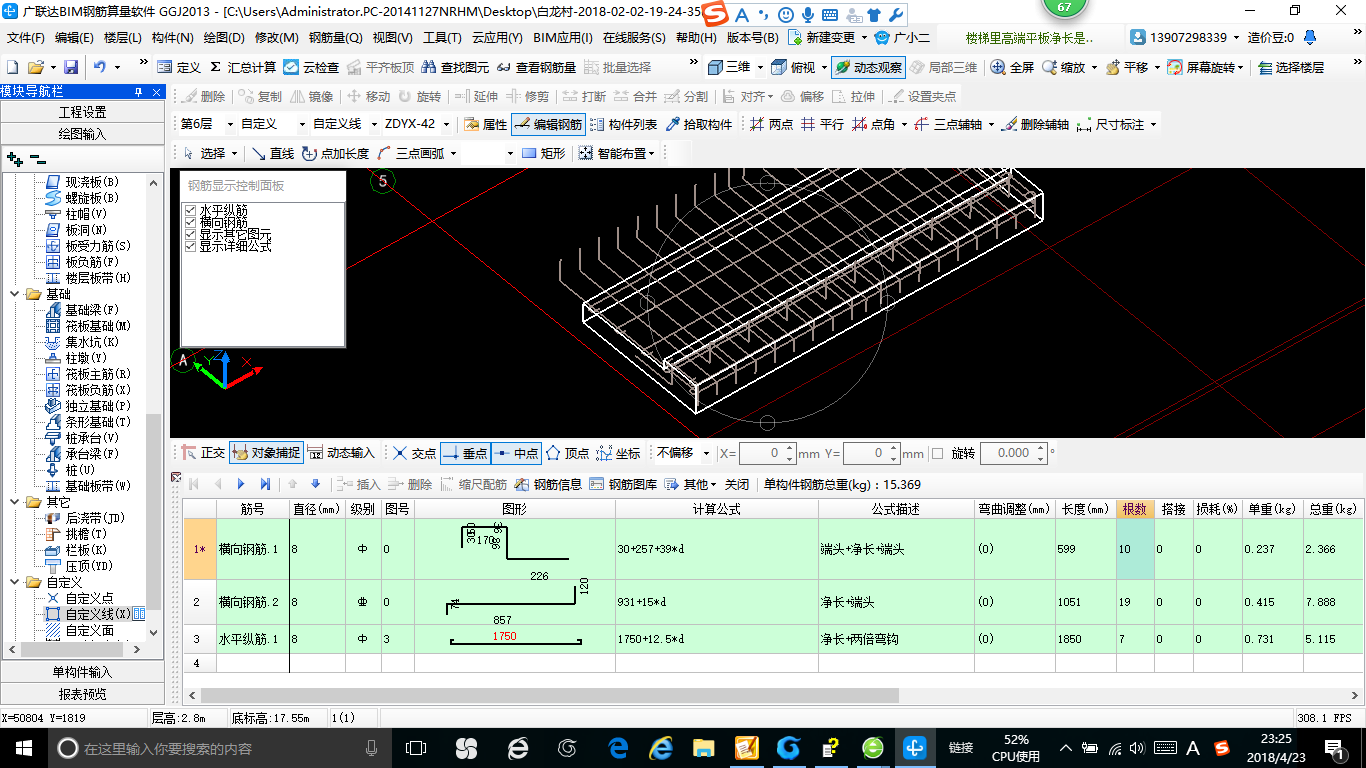Select 平移 pan tool
This screenshot has height=768, width=1366.
[1126, 67]
